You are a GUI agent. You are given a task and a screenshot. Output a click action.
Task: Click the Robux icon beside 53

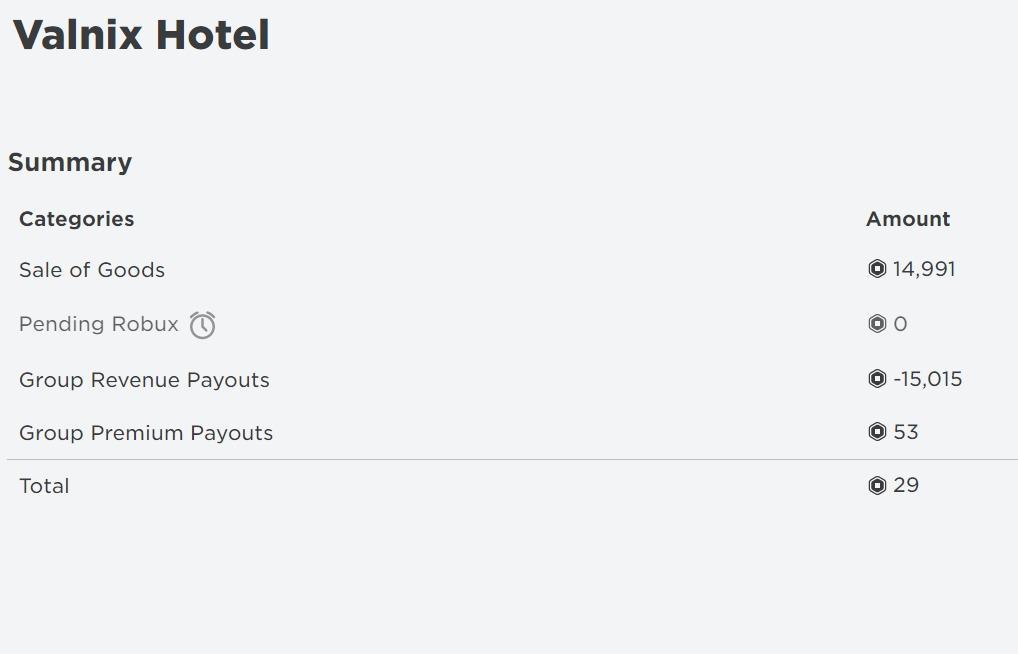point(876,432)
